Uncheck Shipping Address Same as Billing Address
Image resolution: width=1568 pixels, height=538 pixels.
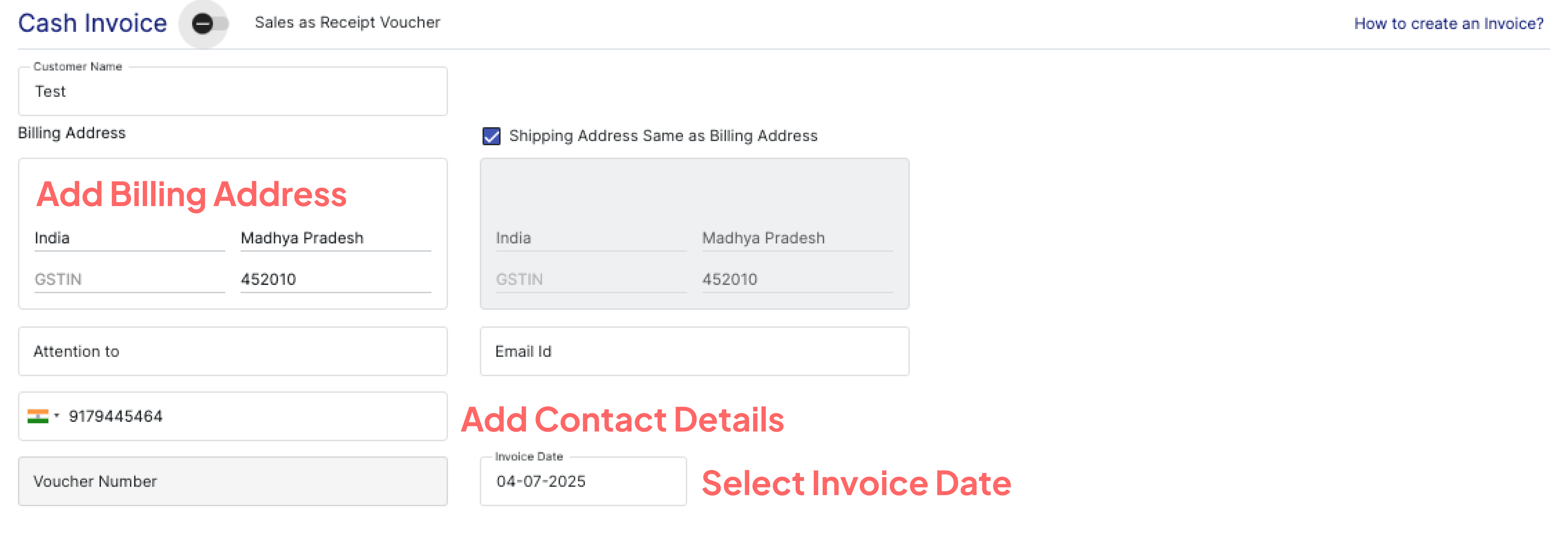(x=491, y=136)
